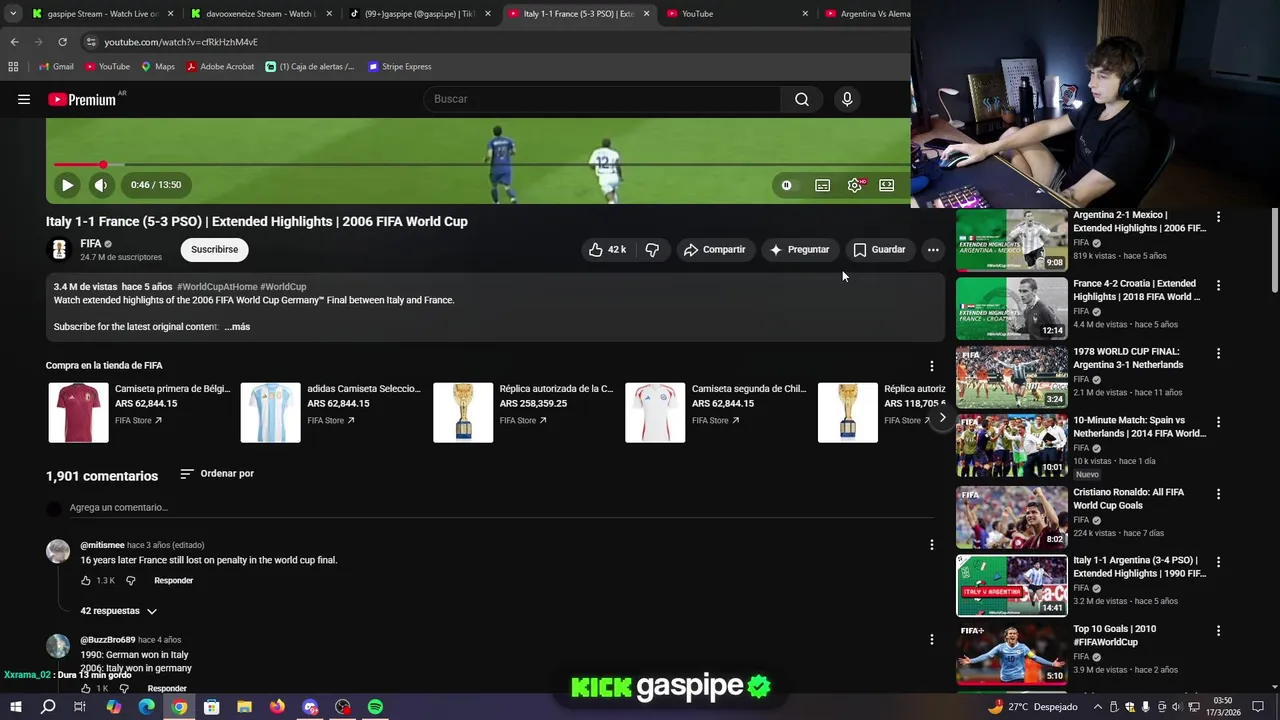1280x720 pixels.
Task: Expand description with ...más
Action: tap(237, 327)
